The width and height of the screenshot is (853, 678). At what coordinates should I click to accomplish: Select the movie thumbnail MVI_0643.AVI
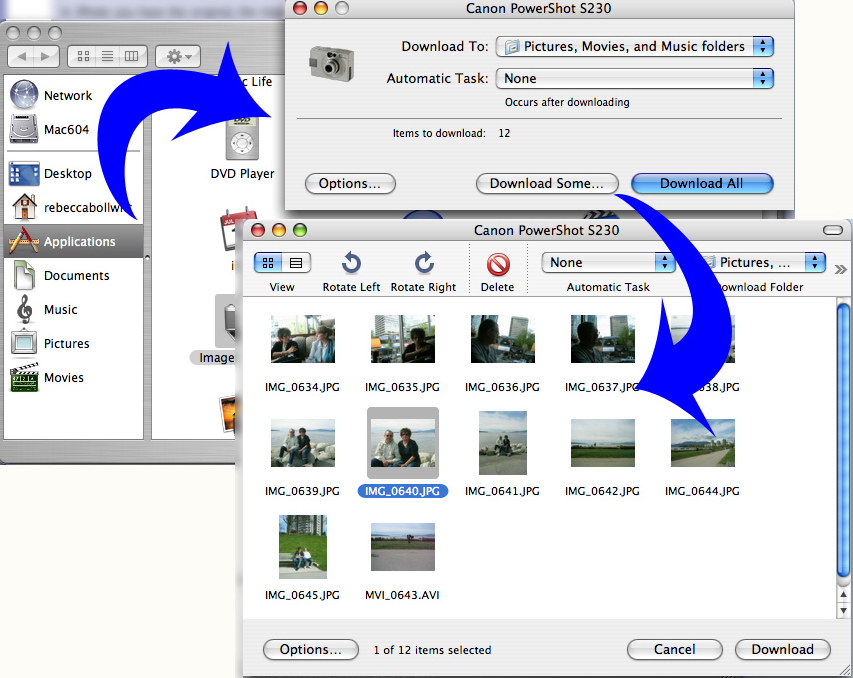[403, 547]
